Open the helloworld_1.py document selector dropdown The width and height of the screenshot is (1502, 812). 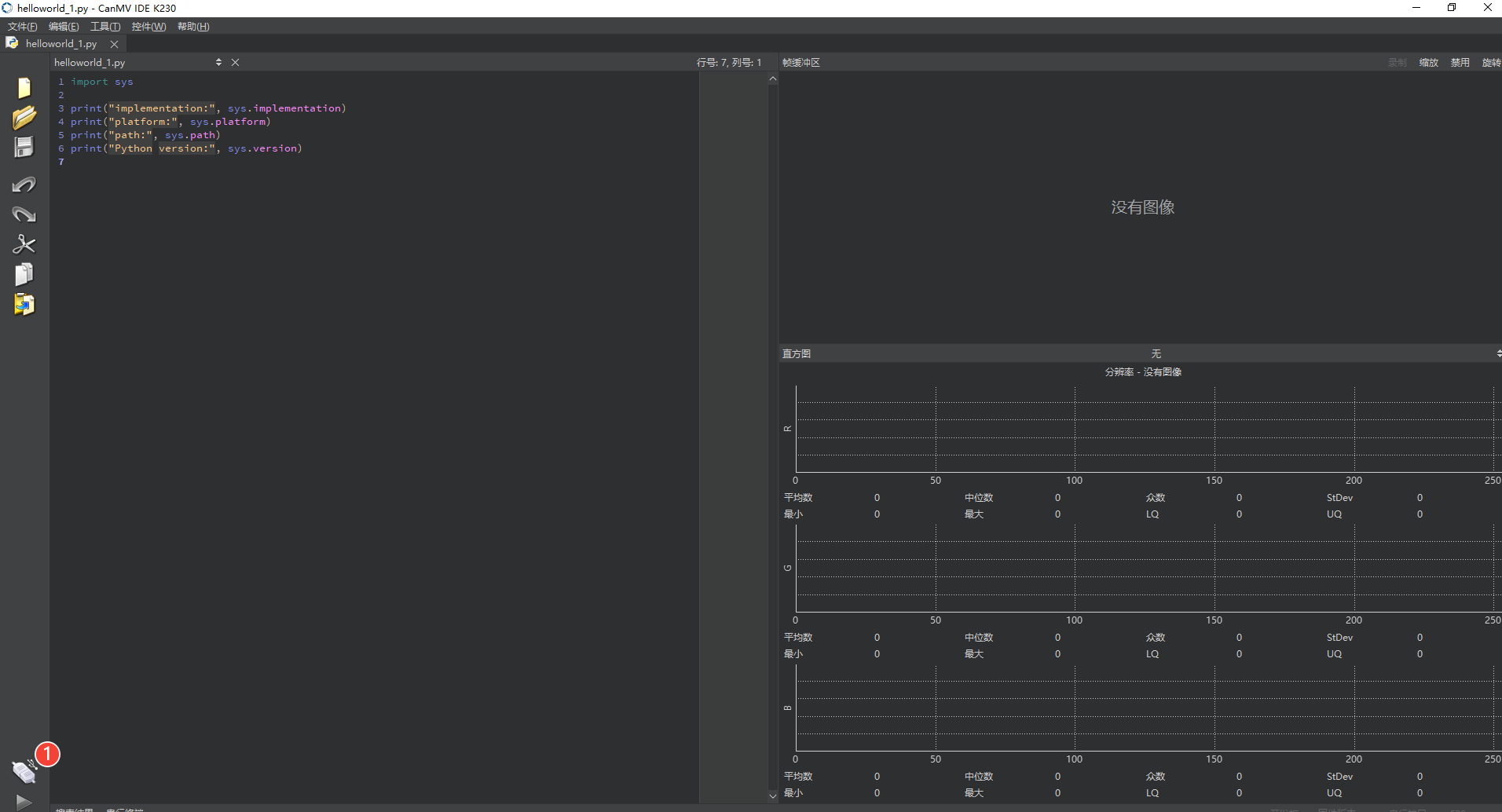coord(137,62)
